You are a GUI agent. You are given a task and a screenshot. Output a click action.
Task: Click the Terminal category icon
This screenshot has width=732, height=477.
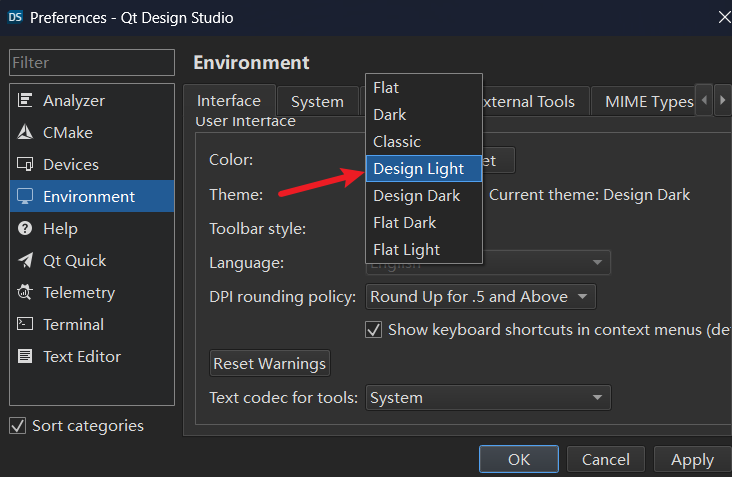26,325
